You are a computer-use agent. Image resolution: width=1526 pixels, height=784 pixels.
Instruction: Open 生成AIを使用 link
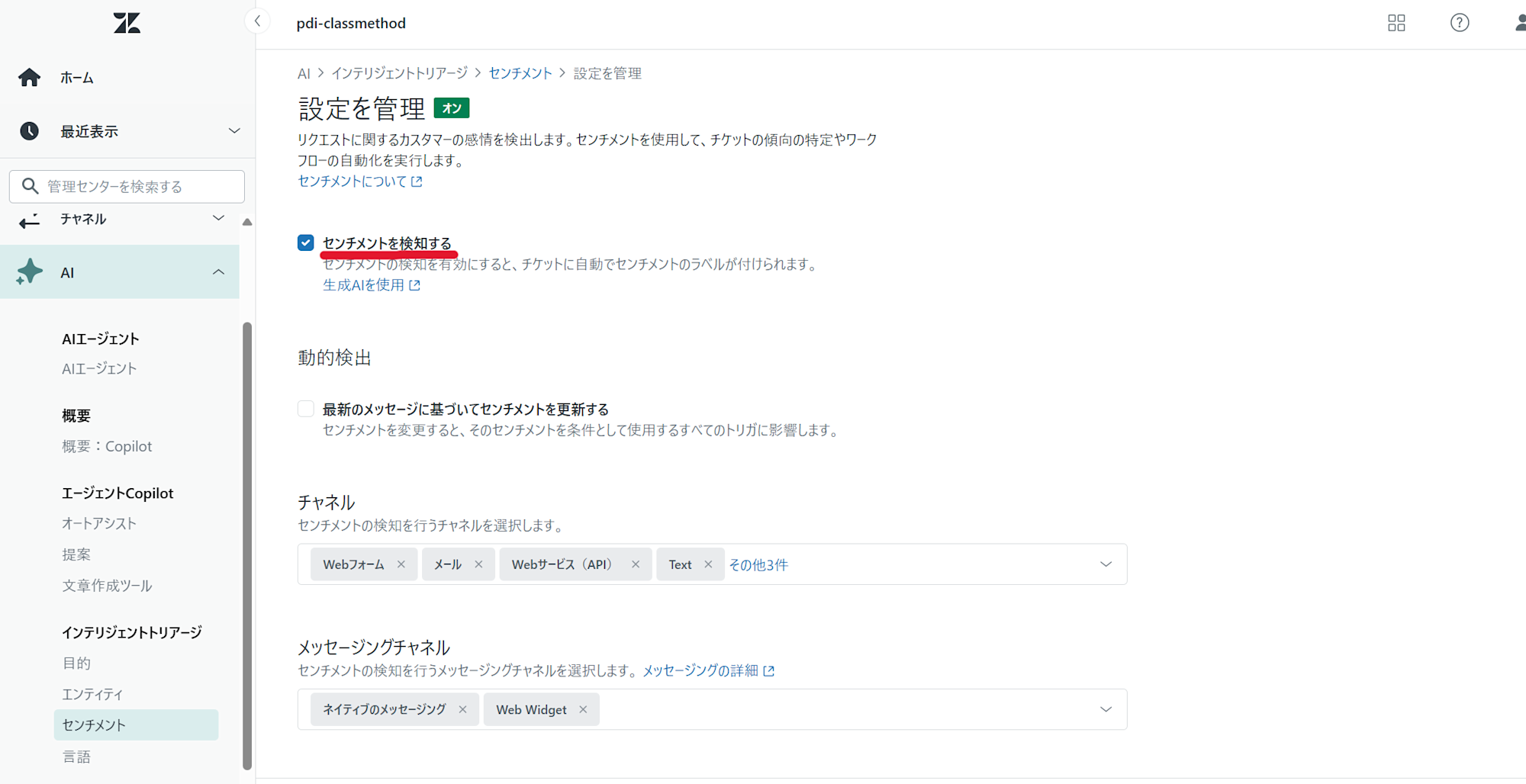coord(372,285)
